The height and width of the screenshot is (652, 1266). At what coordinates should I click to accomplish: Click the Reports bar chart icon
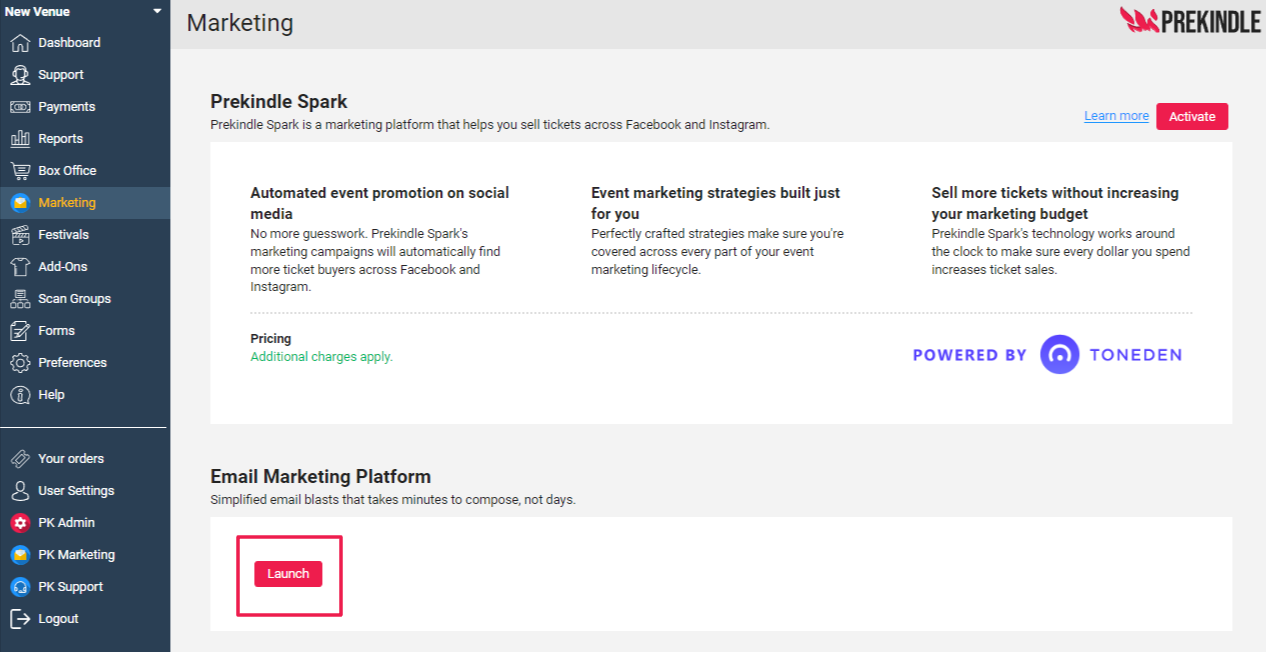tap(20, 139)
